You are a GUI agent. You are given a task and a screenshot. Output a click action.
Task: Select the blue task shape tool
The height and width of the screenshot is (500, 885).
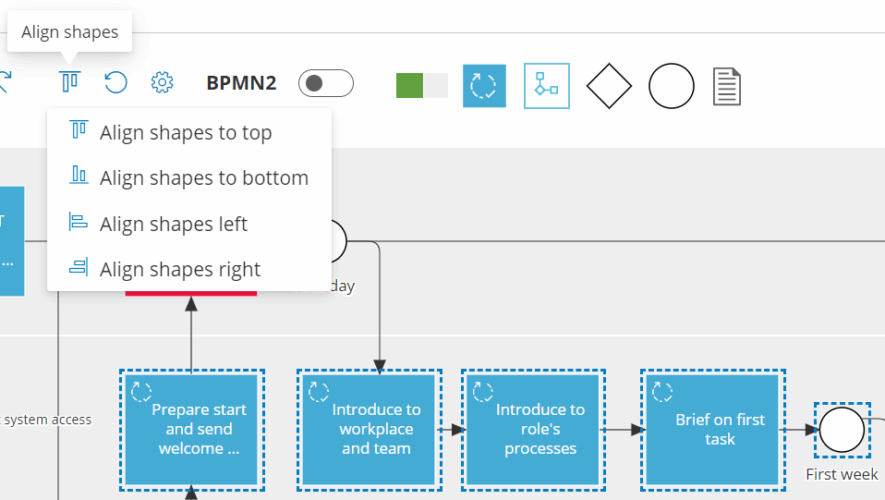click(484, 85)
